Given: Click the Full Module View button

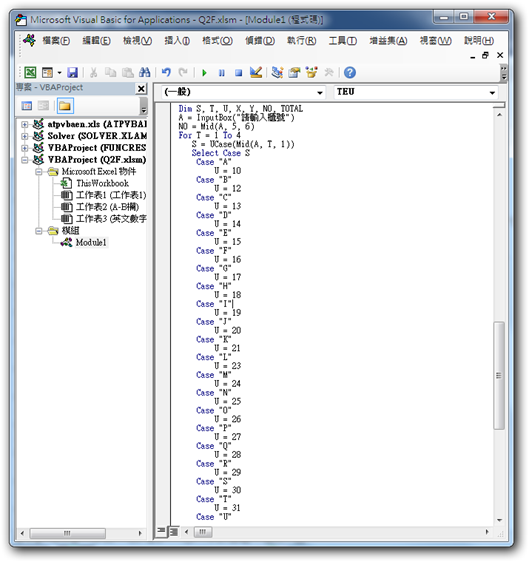Looking at the screenshot, I should click(174, 531).
